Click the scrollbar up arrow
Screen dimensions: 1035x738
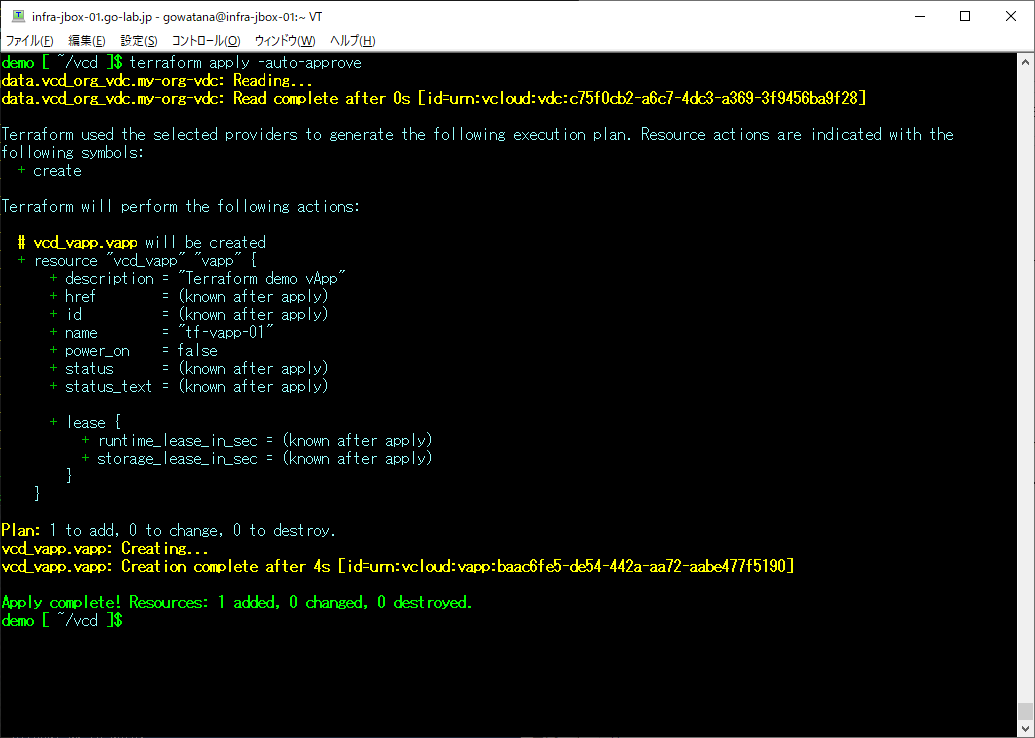click(x=1025, y=63)
